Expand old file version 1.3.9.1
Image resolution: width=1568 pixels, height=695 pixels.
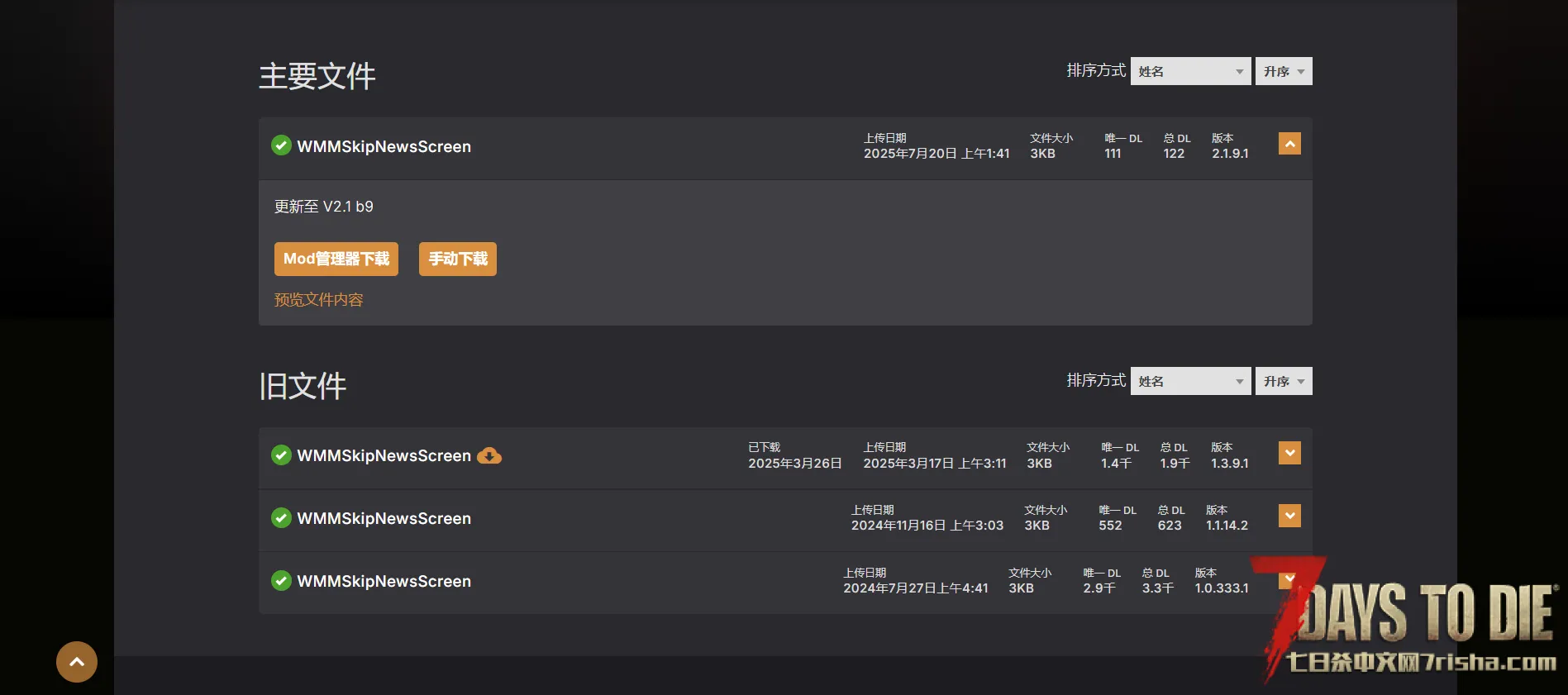[1289, 453]
